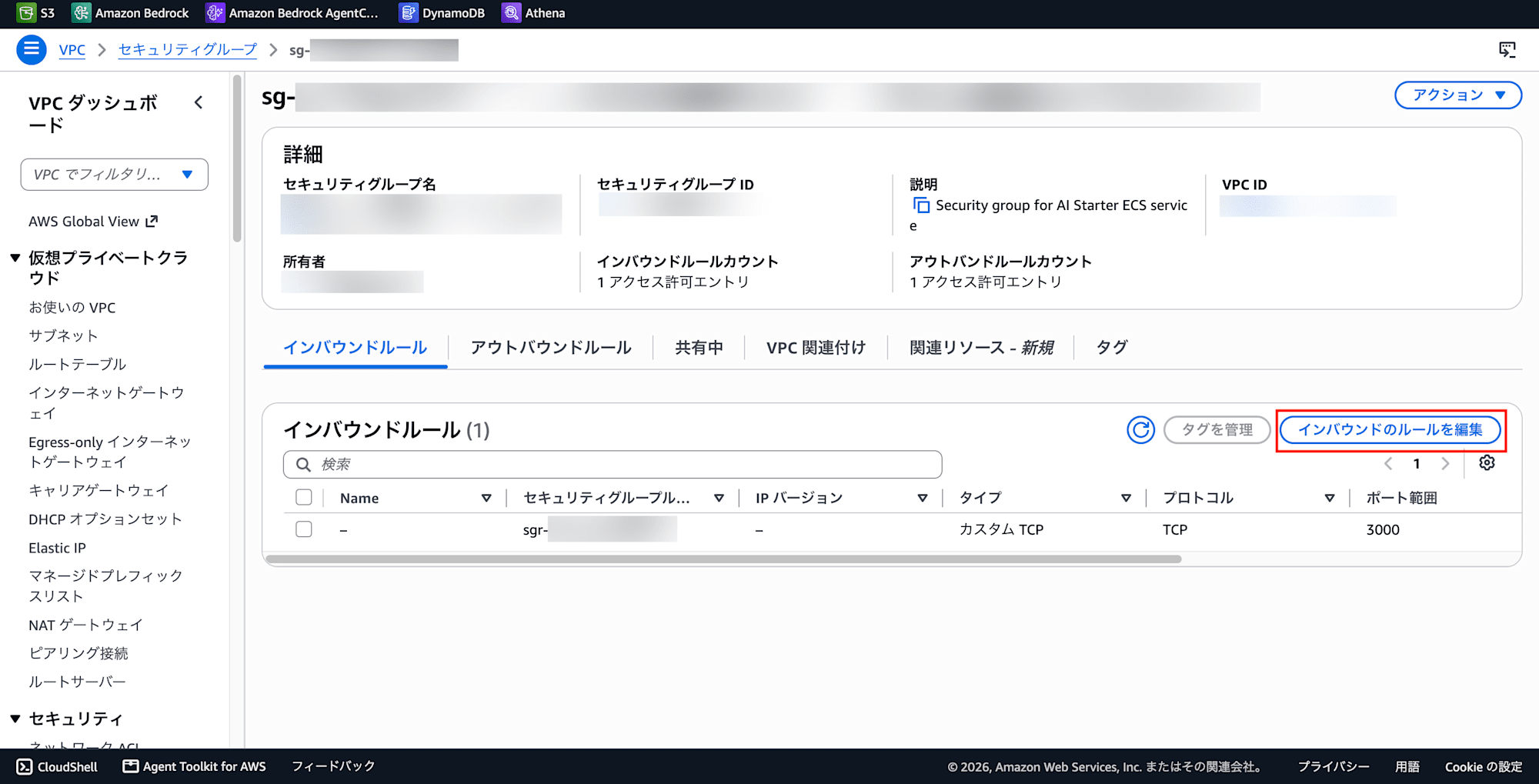Viewport: 1539px width, 784px height.
Task: Open the アクション dropdown menu
Action: tap(1458, 95)
